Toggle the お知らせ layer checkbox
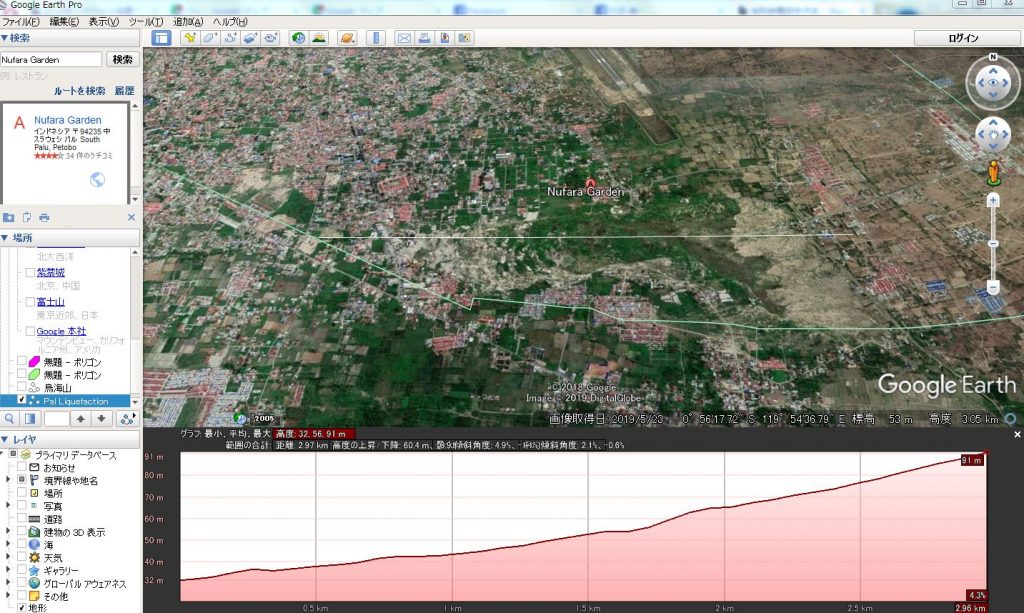This screenshot has width=1024, height=613. pyautogui.click(x=22, y=467)
